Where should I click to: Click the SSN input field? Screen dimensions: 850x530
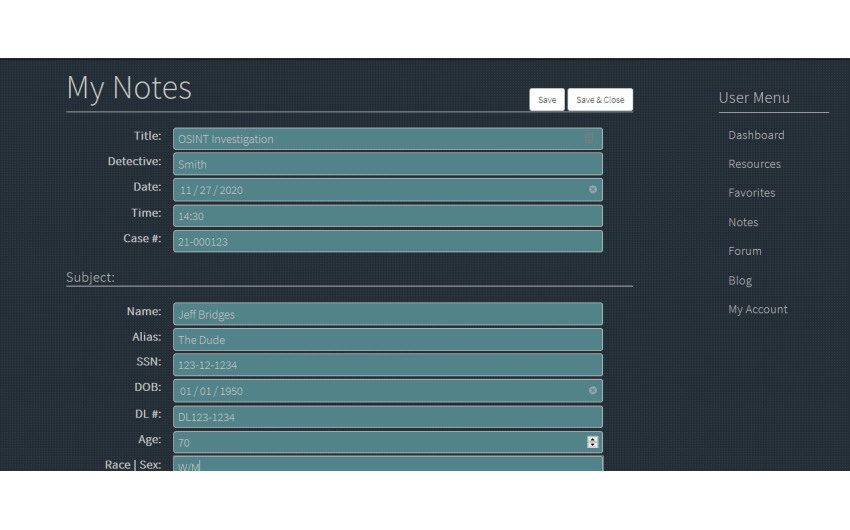pyautogui.click(x=387, y=365)
